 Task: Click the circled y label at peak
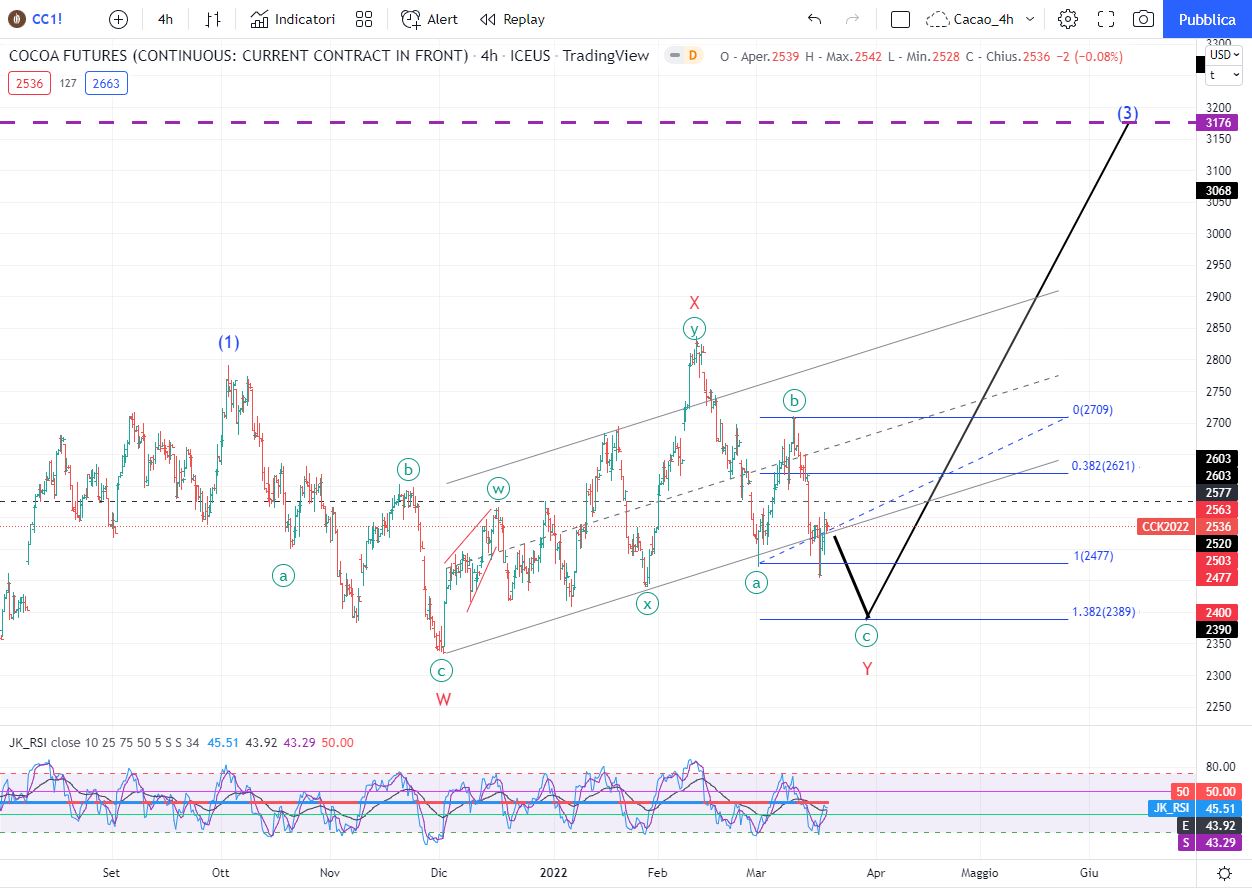(694, 328)
